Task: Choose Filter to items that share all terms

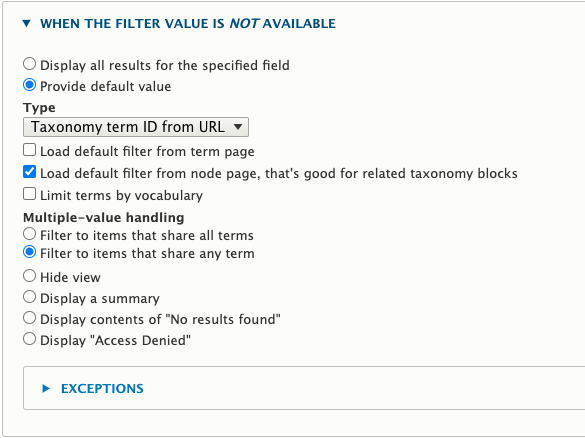Action: (x=29, y=234)
